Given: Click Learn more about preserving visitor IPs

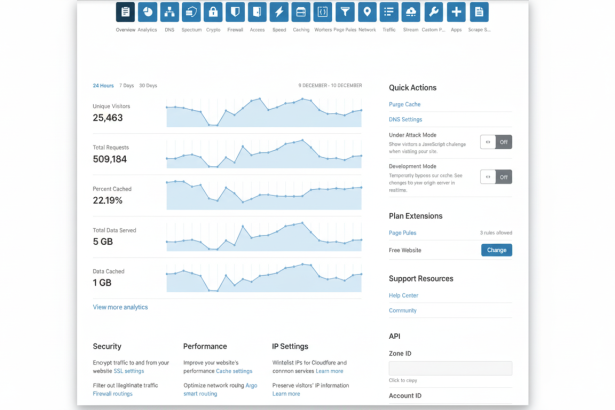Looking at the screenshot, I should click(286, 394).
